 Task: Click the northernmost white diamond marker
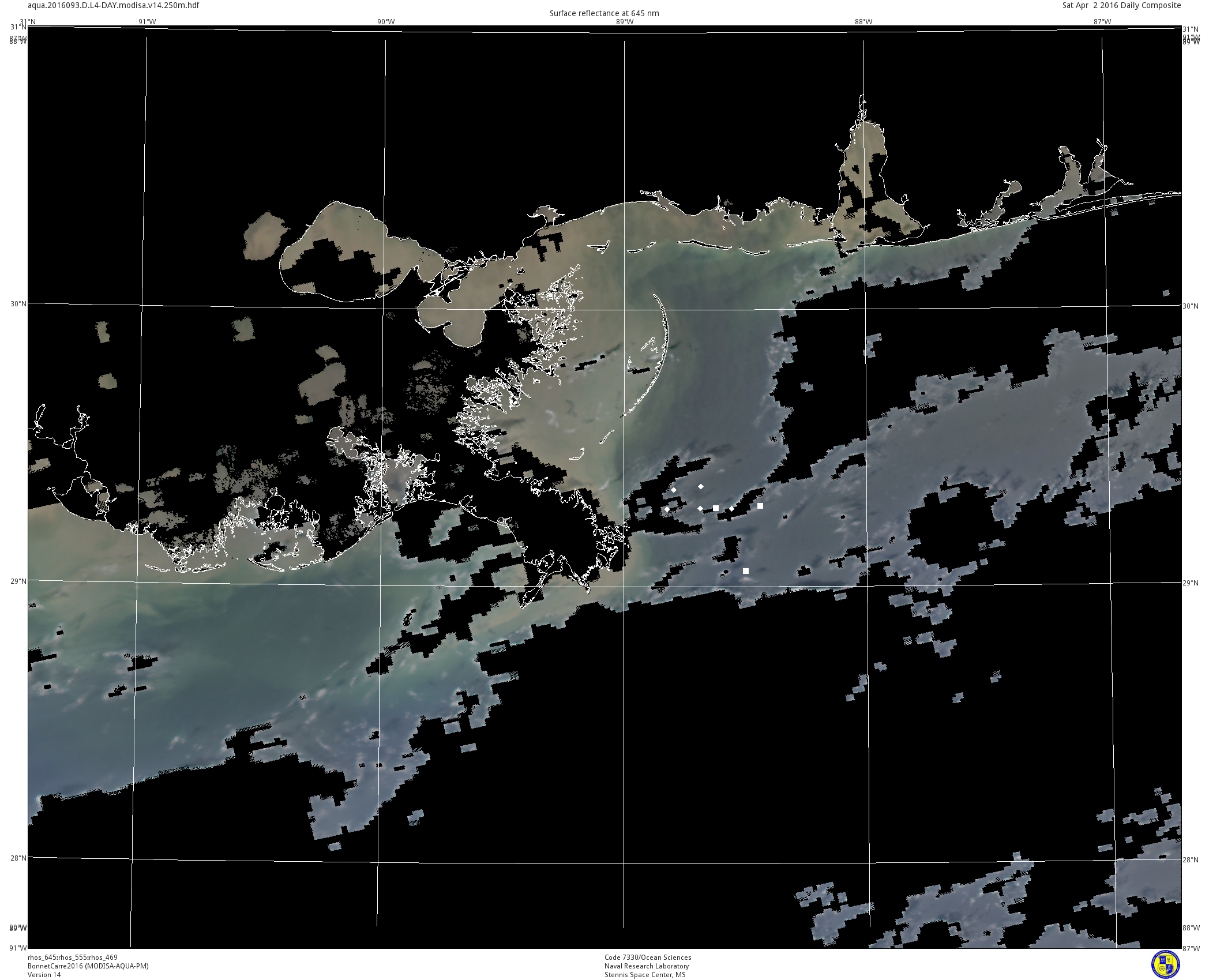701,487
